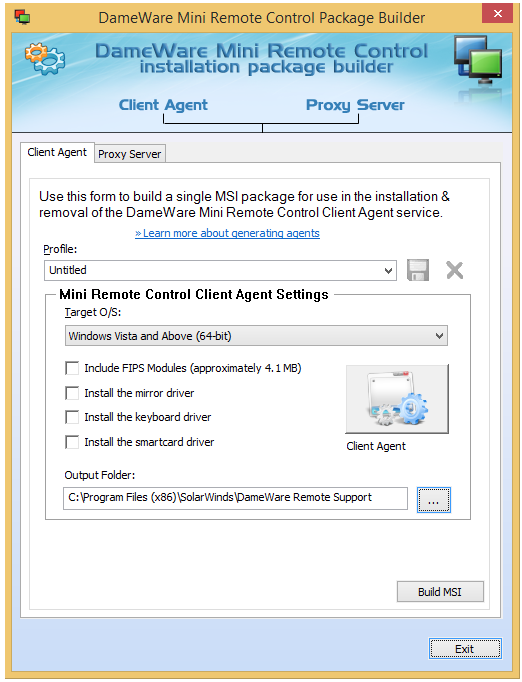This screenshot has width=522, height=682.
Task: Click the Build MSI button
Action: (440, 592)
